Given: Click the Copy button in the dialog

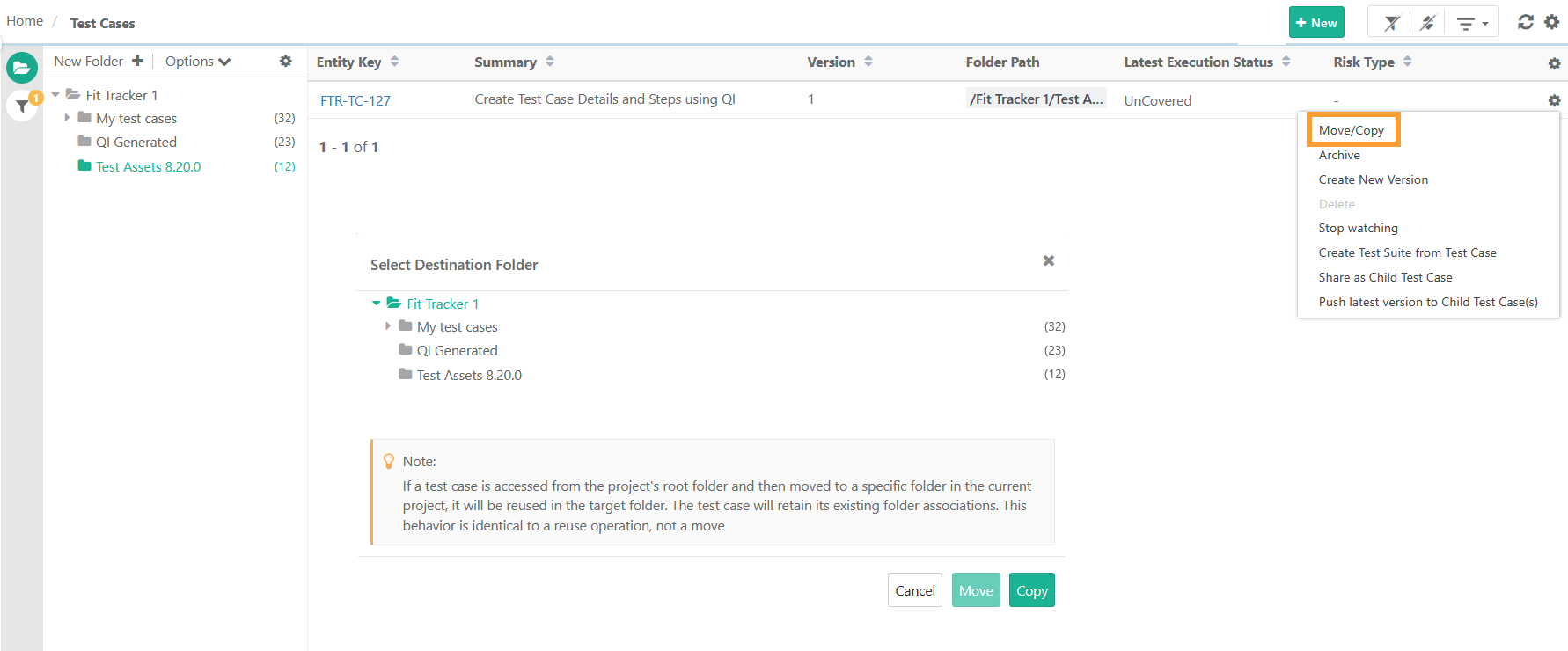Looking at the screenshot, I should point(1032,590).
